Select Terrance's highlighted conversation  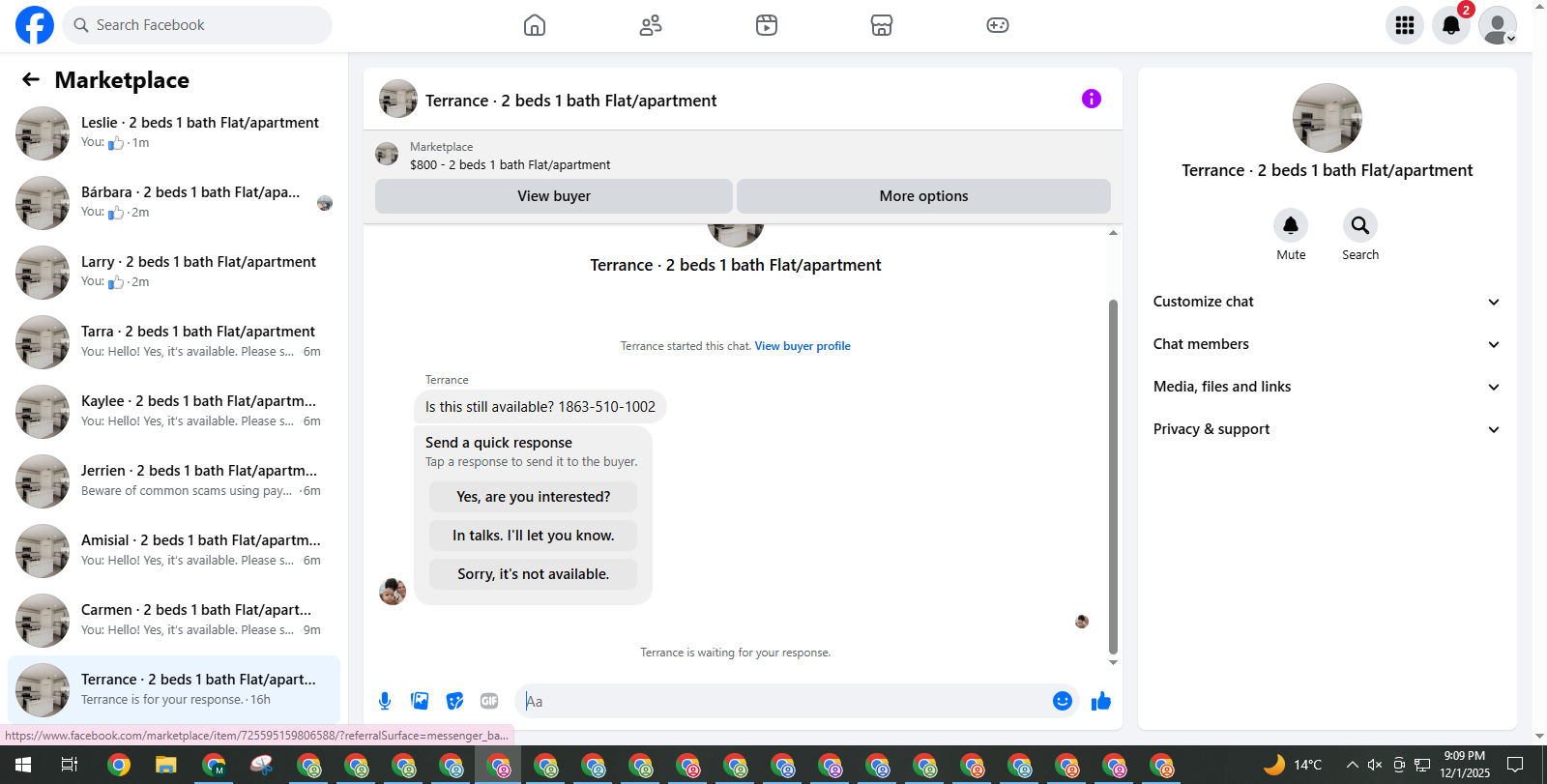tap(174, 690)
